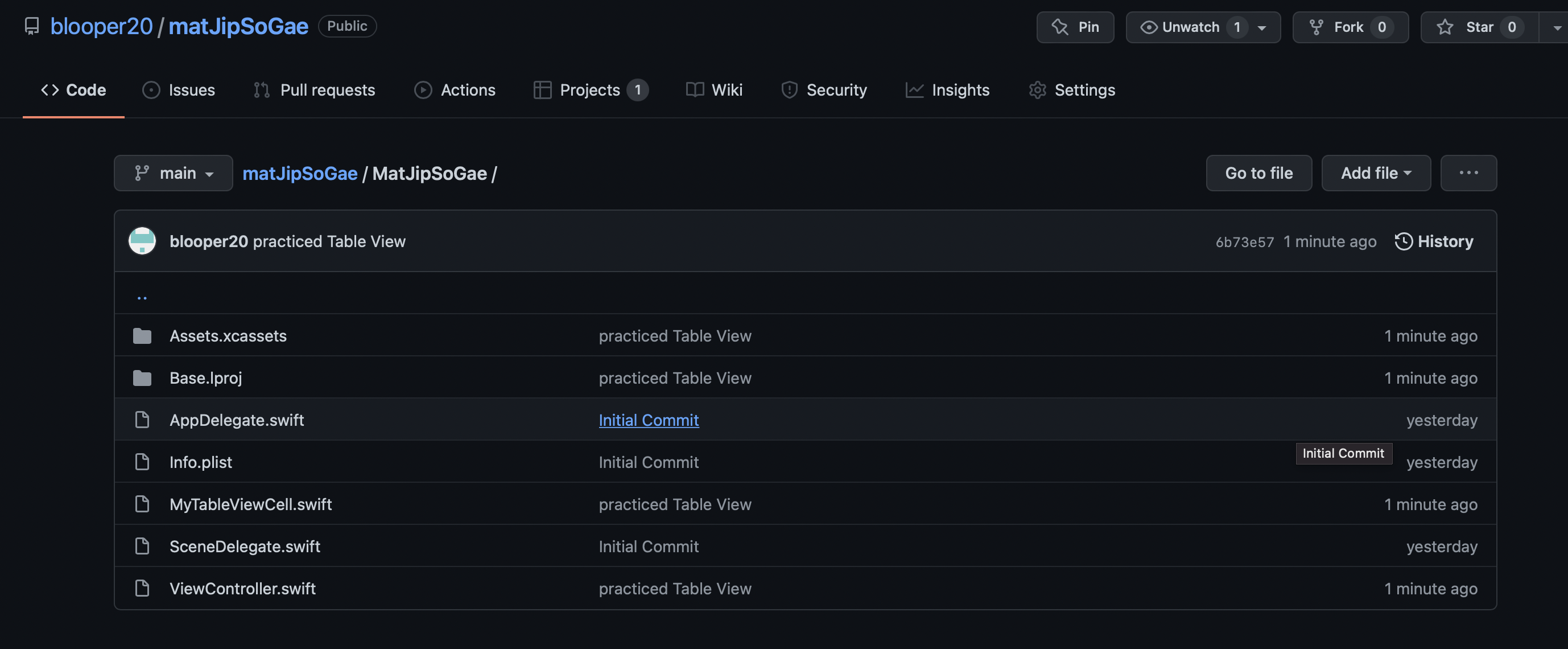Star the repository

[1479, 27]
